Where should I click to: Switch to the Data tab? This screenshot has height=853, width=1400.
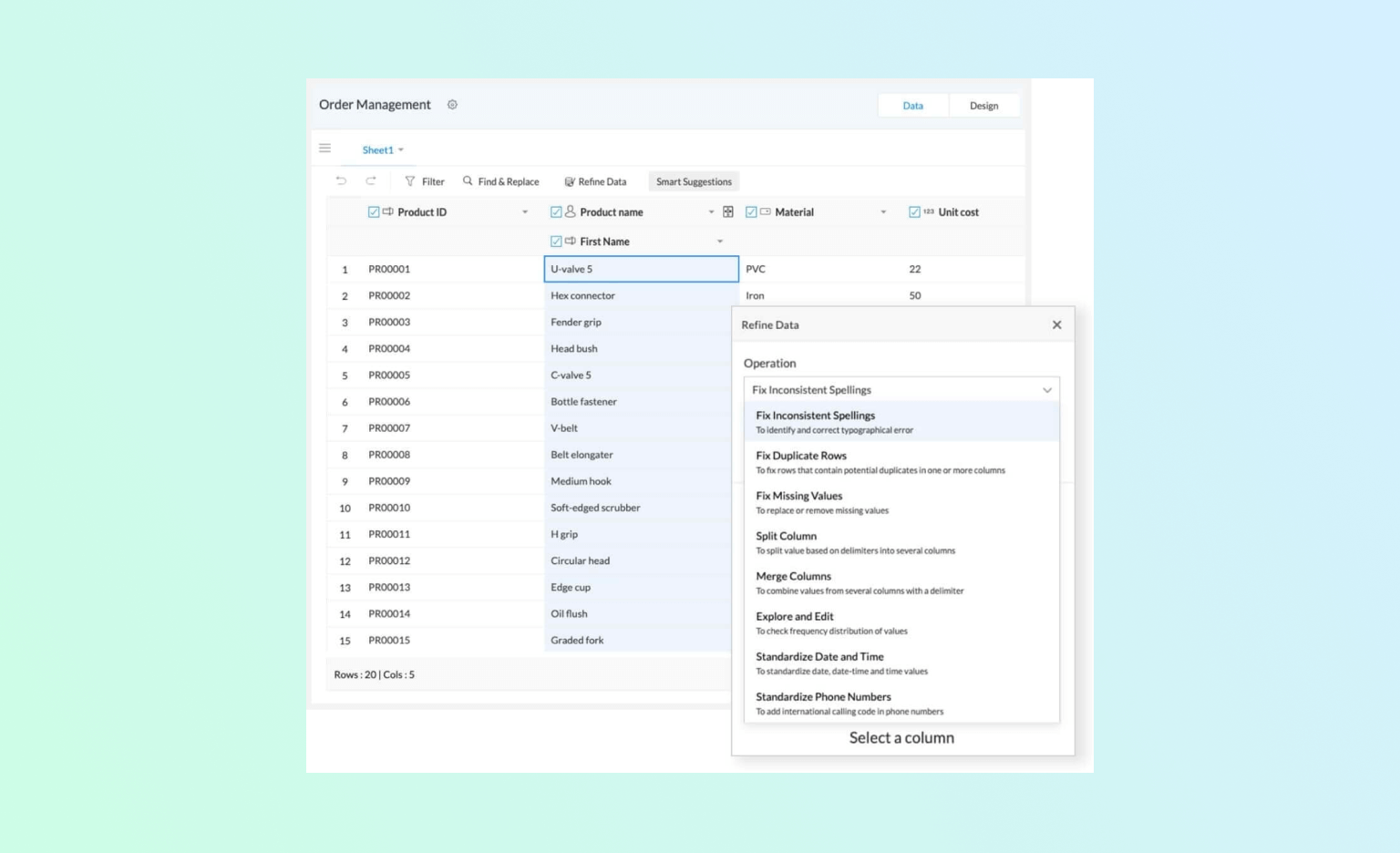click(913, 106)
